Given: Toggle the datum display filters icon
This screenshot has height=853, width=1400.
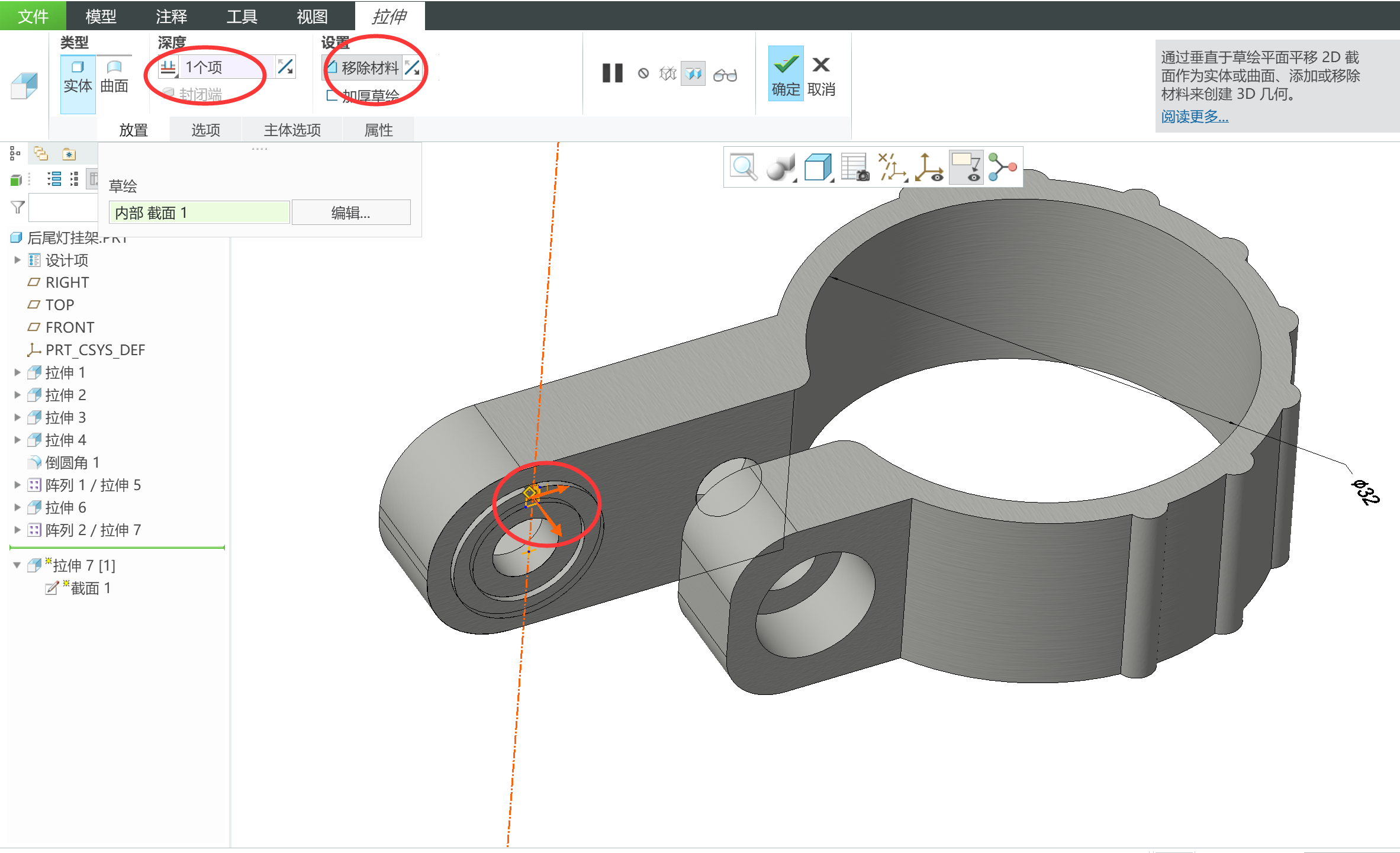Looking at the screenshot, I should (892, 168).
